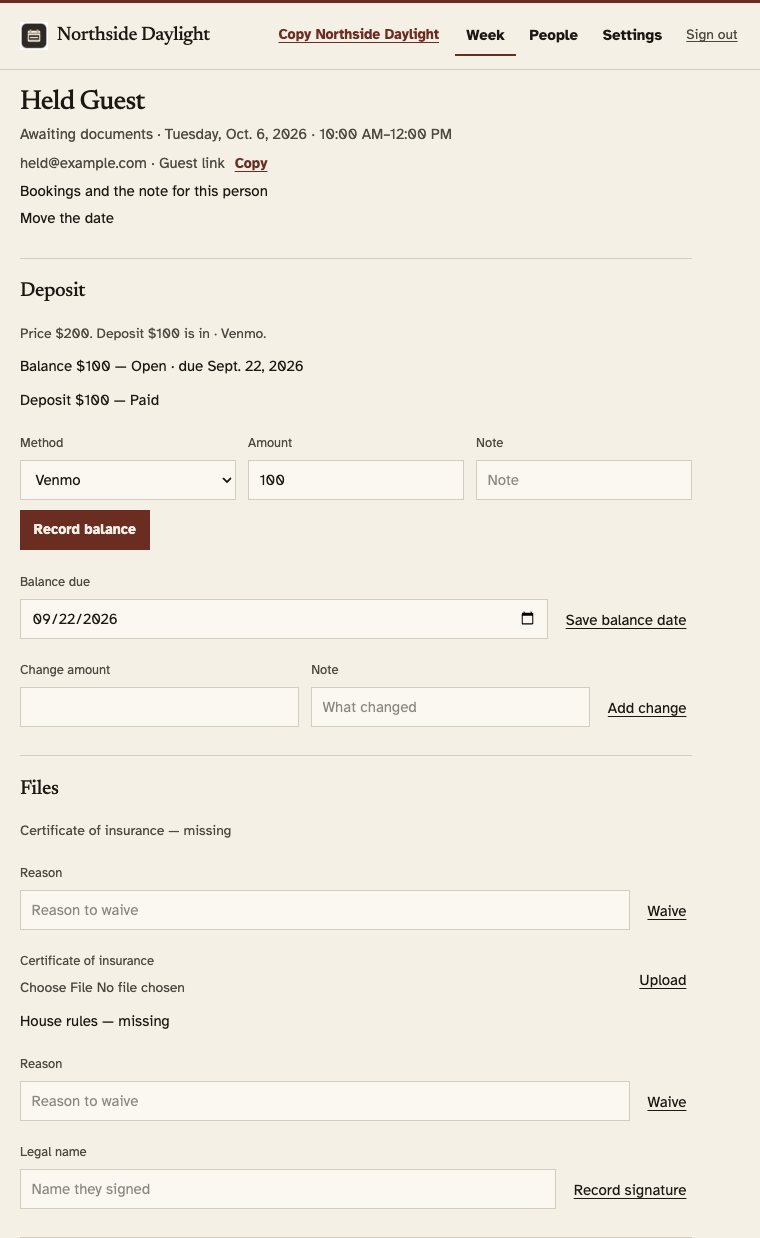Click the Add change button

click(647, 708)
